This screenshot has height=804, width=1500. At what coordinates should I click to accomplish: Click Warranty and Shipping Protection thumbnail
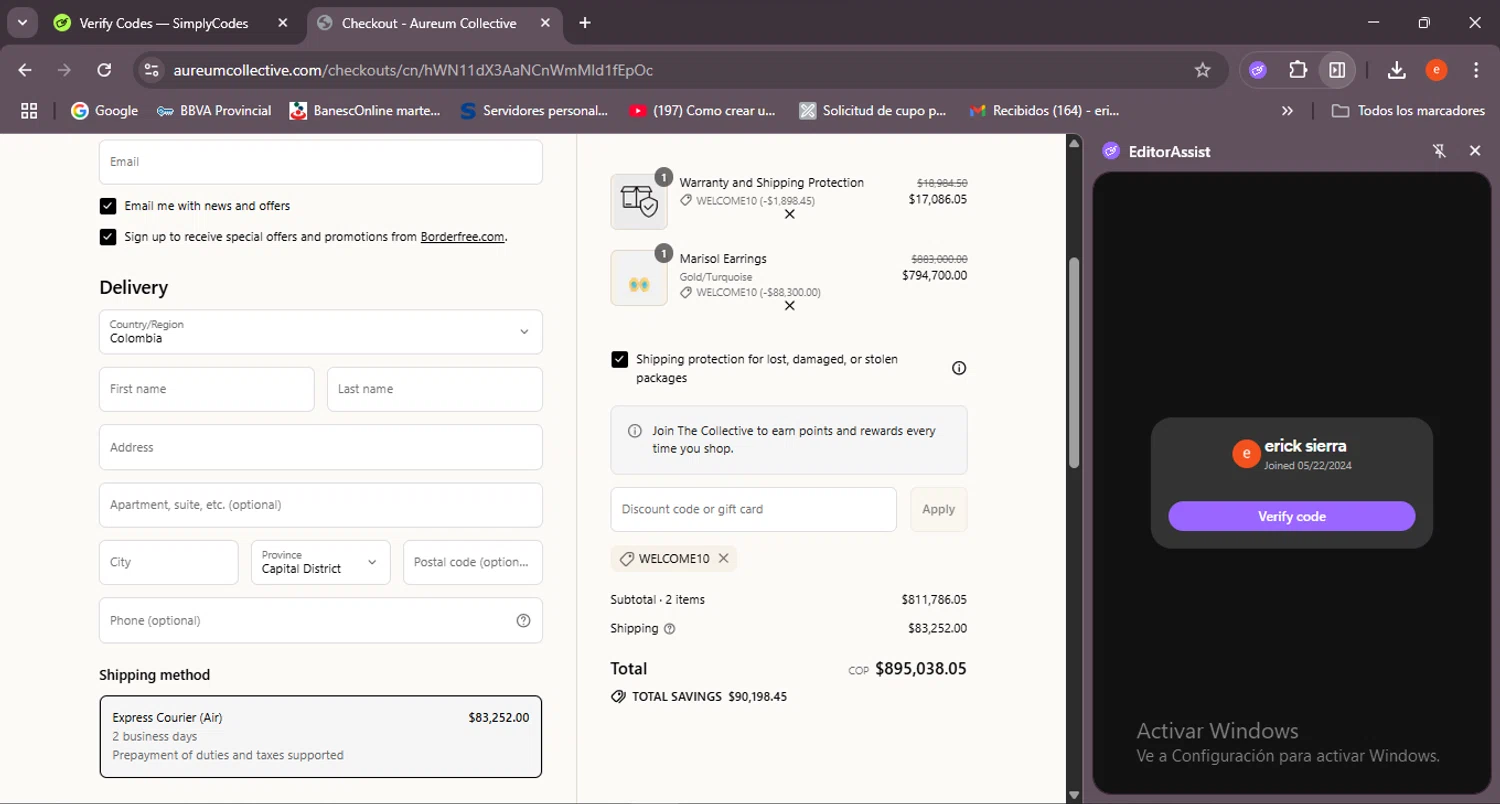[x=639, y=201]
